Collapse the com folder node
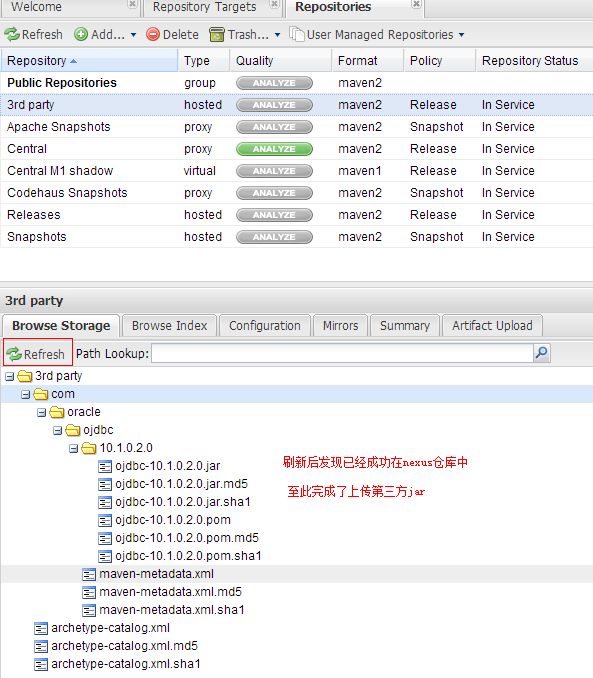The width and height of the screenshot is (593, 678). (26, 394)
